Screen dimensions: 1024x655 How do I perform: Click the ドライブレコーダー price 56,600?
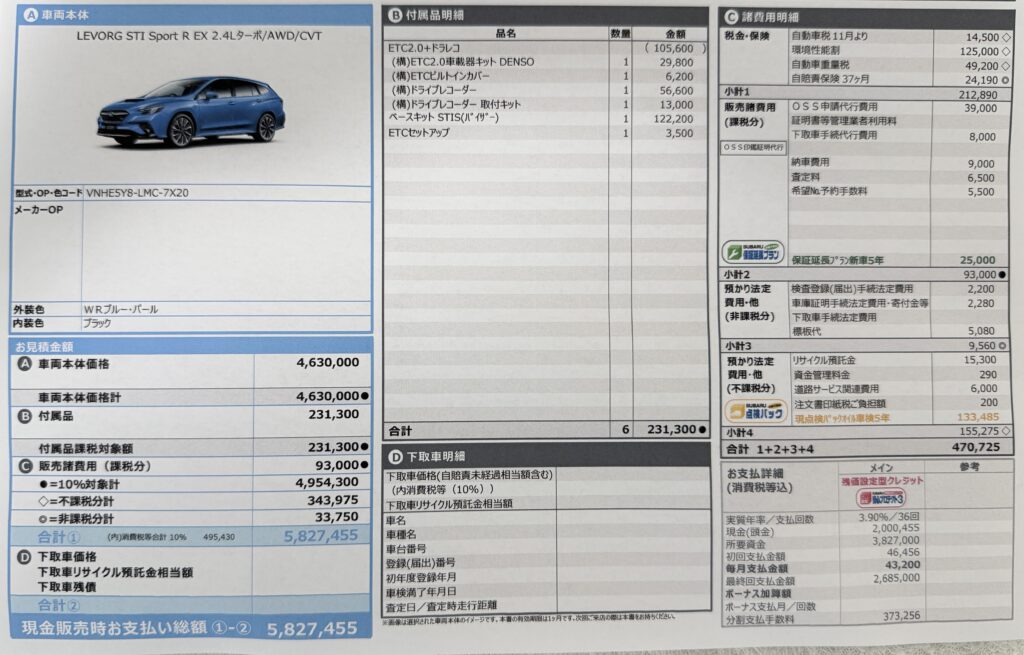click(677, 91)
